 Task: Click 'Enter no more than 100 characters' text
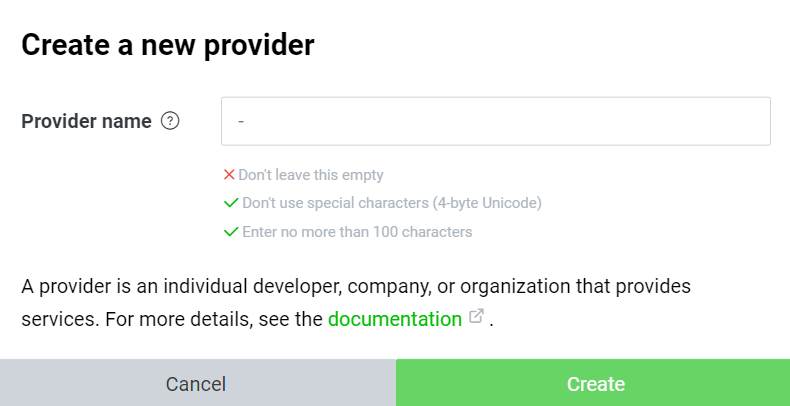pyautogui.click(x=357, y=232)
